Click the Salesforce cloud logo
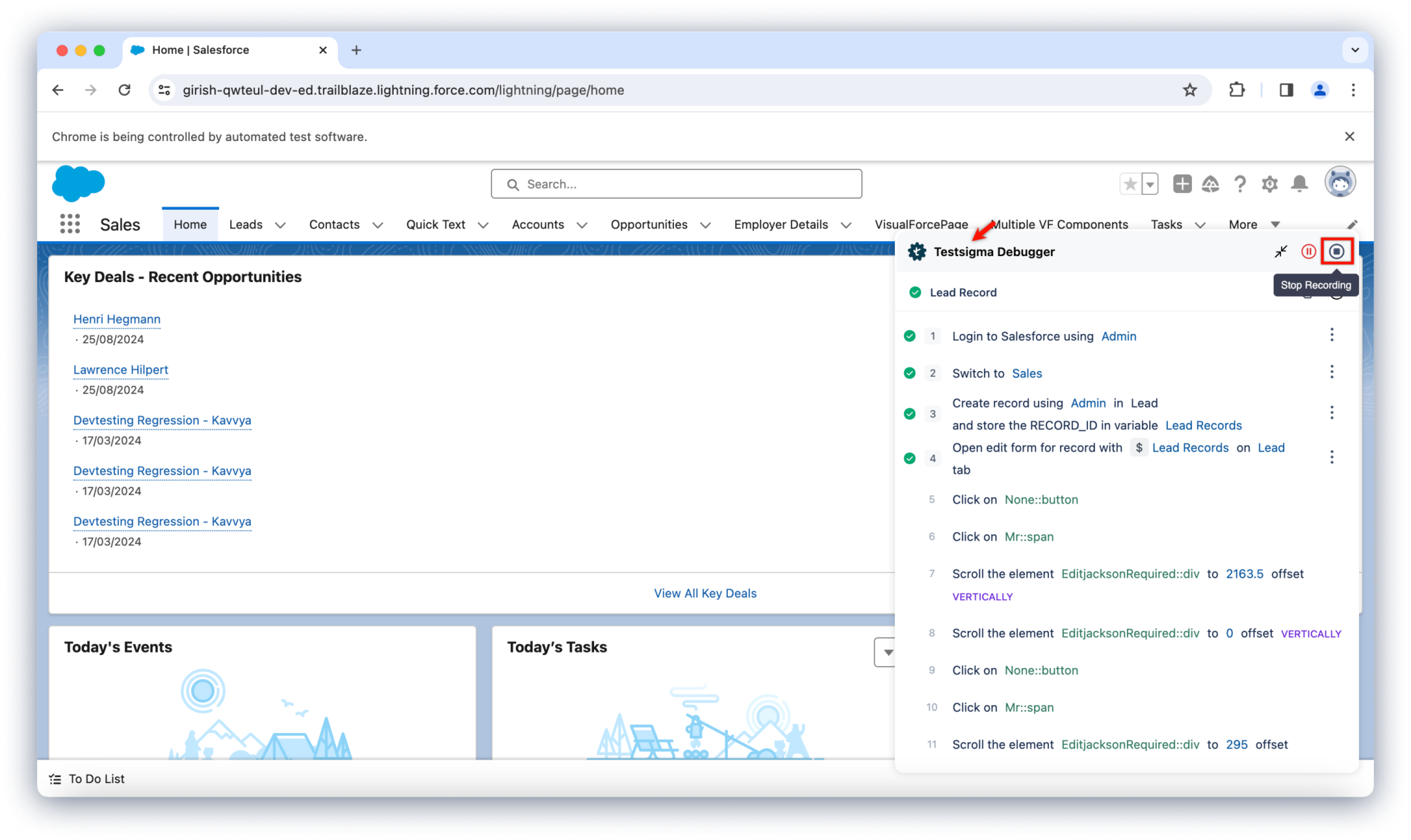The image size is (1411, 840). (78, 183)
